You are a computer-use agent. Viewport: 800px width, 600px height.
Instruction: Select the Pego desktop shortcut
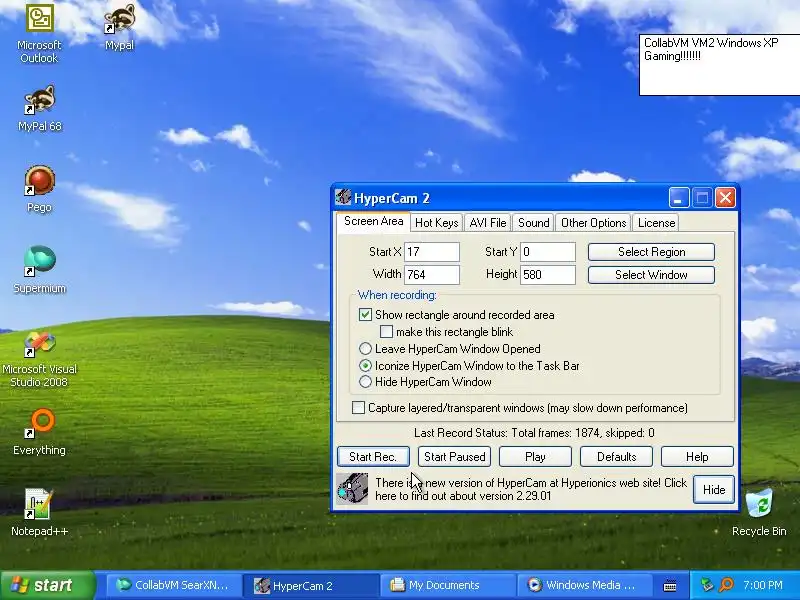click(x=39, y=189)
